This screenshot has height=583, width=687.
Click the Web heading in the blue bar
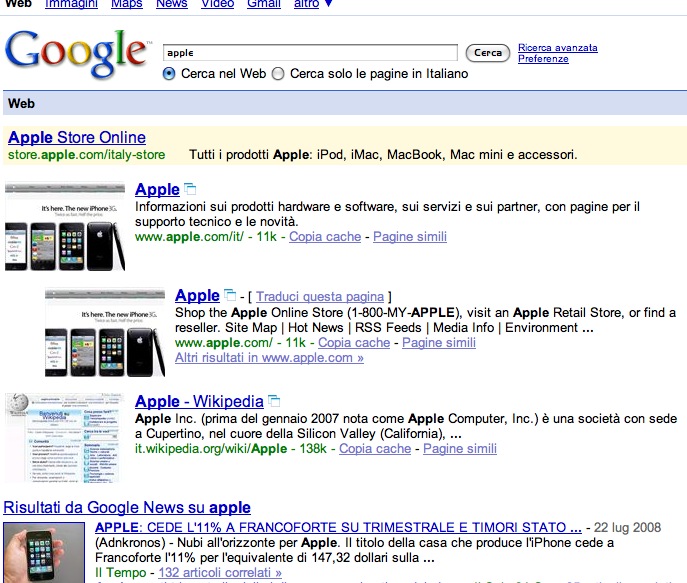pos(21,103)
